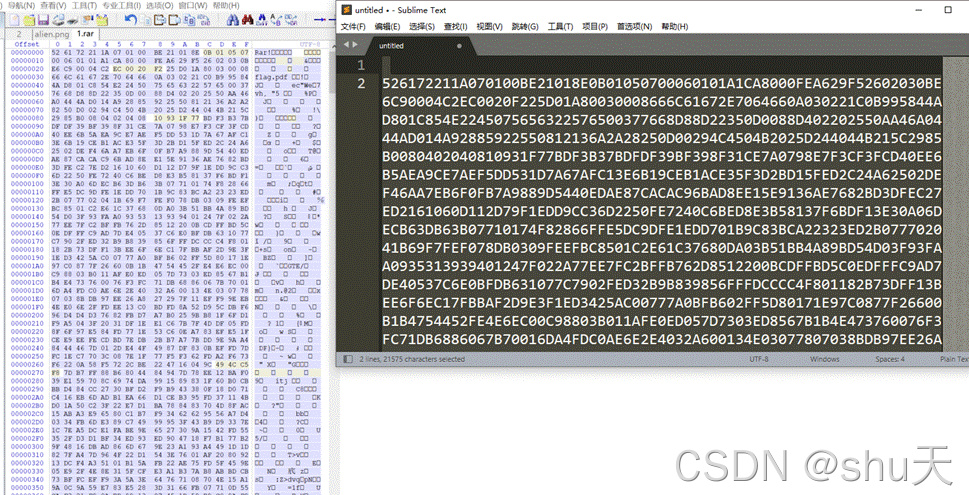
Task: Click the right tab navigation arrow in Sublime
Action: (x=355, y=44)
